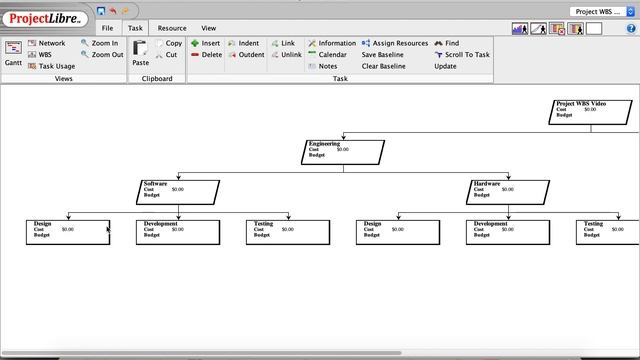
Task: Select the Project WBS Video node
Action: coord(590,112)
